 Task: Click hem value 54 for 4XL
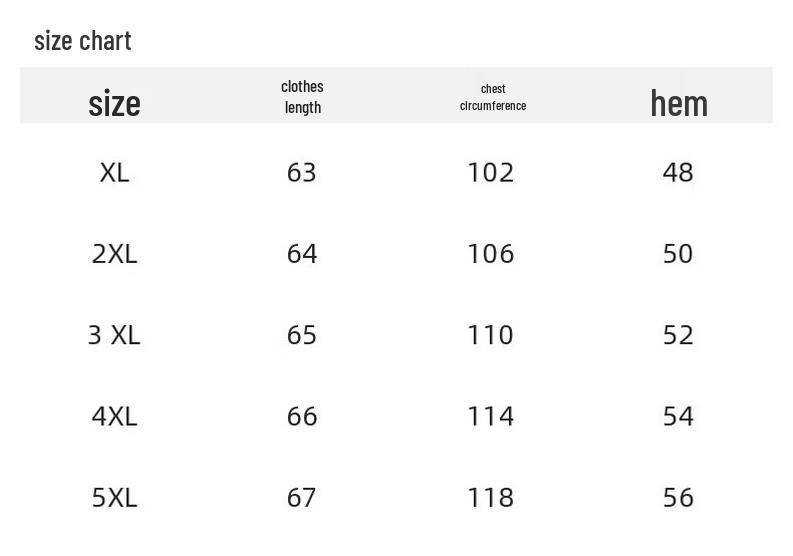[678, 417]
